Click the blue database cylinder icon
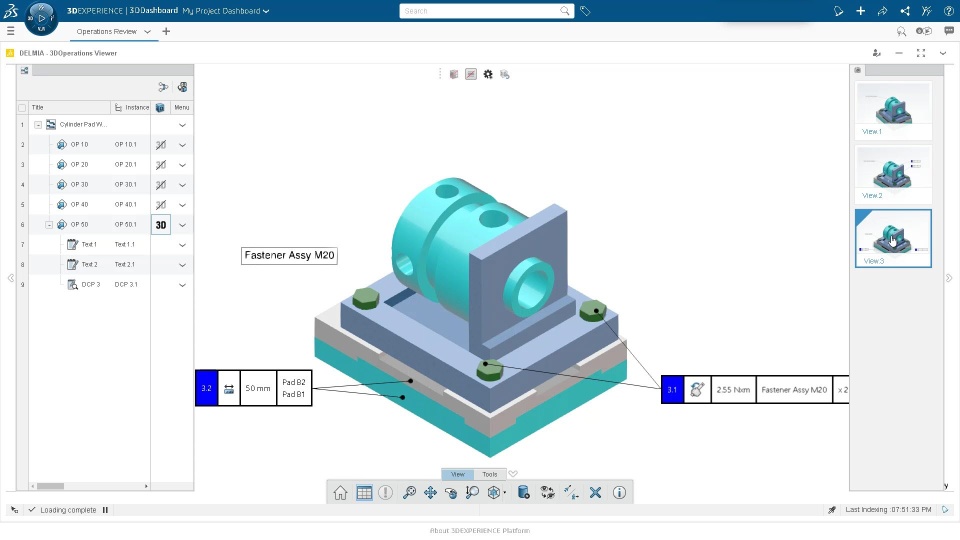 523,492
